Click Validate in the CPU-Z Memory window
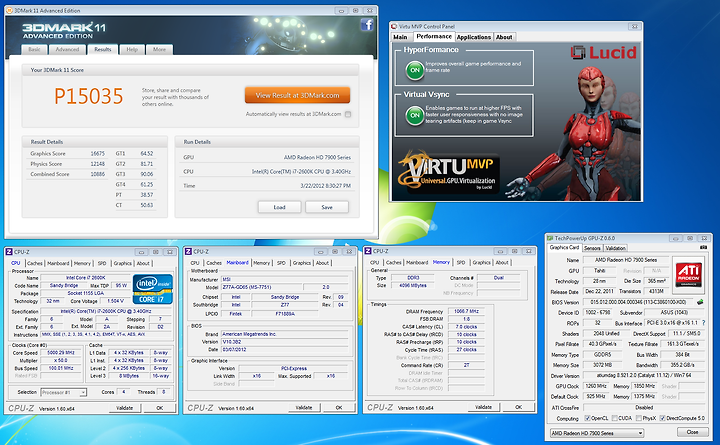This screenshot has height=445, width=720. coord(484,407)
